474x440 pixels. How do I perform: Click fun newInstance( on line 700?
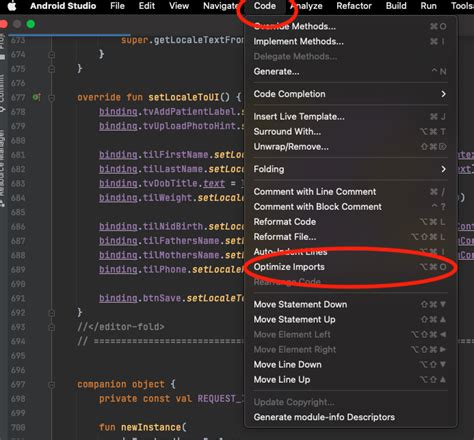pyautogui.click(x=143, y=427)
